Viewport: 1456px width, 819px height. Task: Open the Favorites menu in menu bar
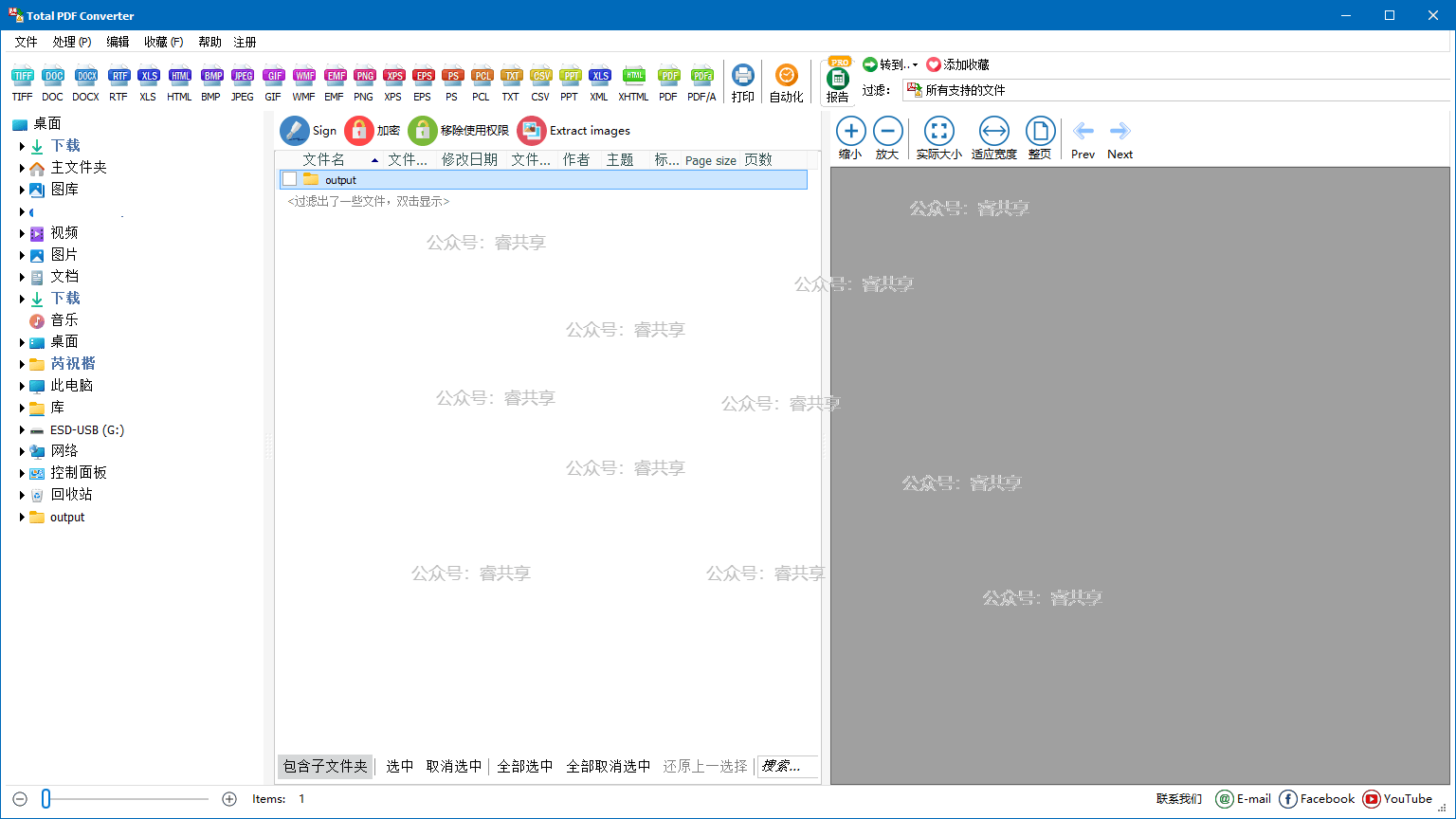coord(163,42)
